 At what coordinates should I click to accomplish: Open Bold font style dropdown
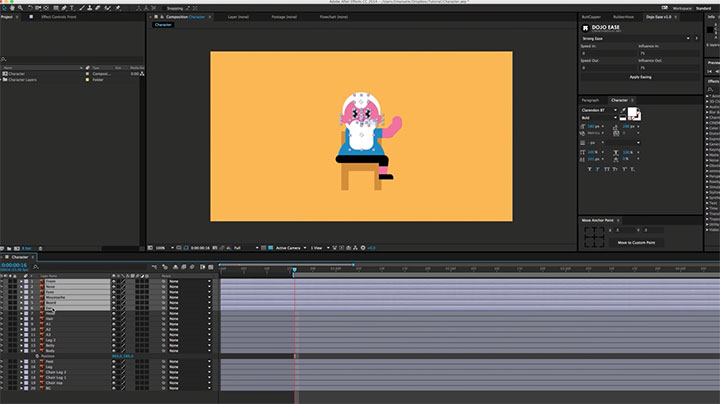point(599,118)
